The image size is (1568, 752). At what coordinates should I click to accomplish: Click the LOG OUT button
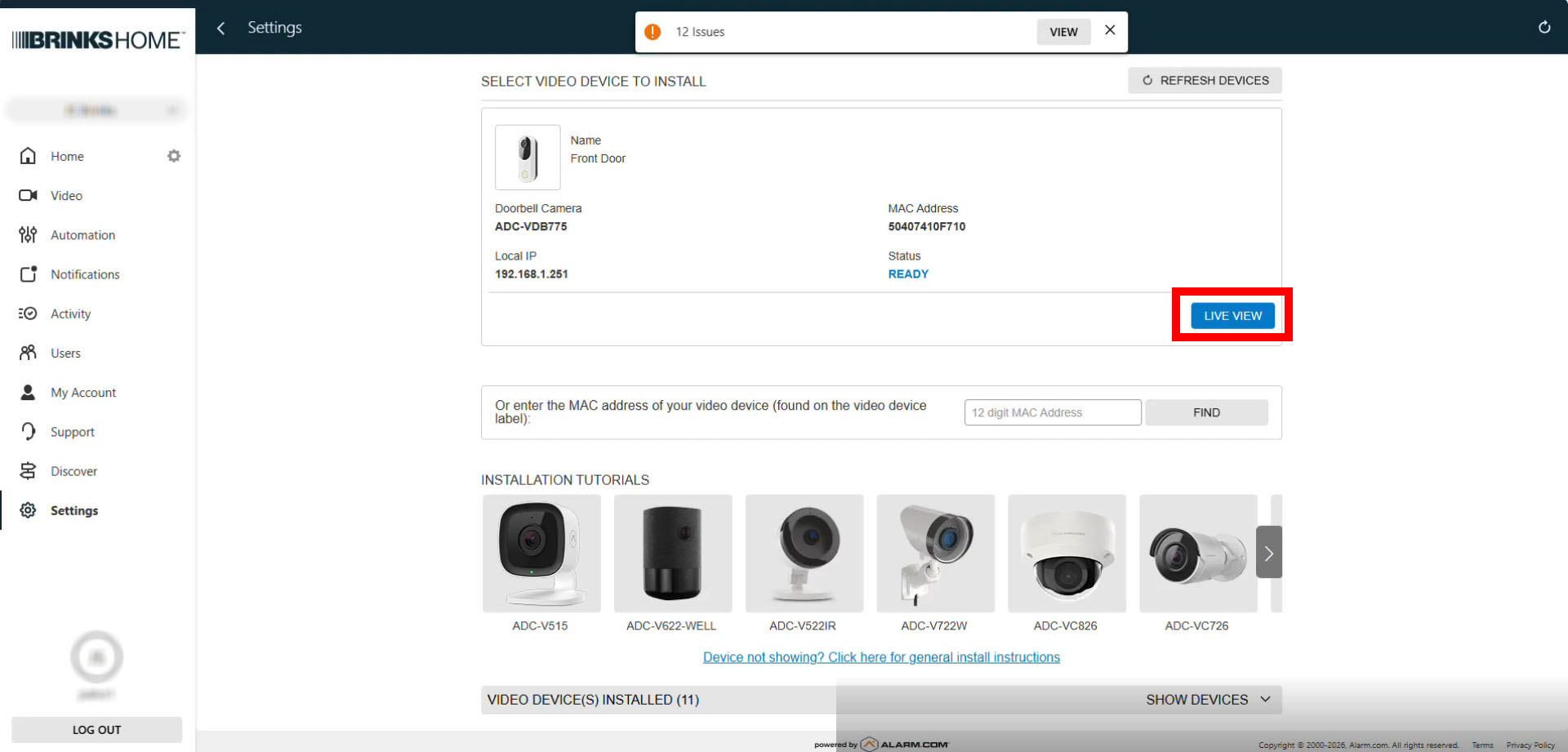coord(96,730)
